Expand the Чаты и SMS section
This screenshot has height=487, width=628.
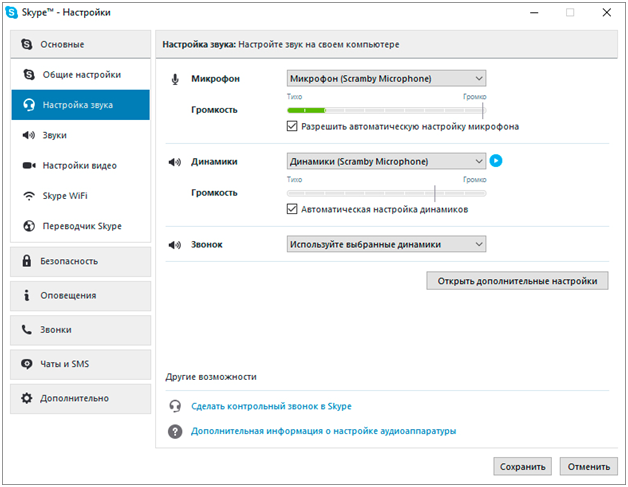[81, 364]
